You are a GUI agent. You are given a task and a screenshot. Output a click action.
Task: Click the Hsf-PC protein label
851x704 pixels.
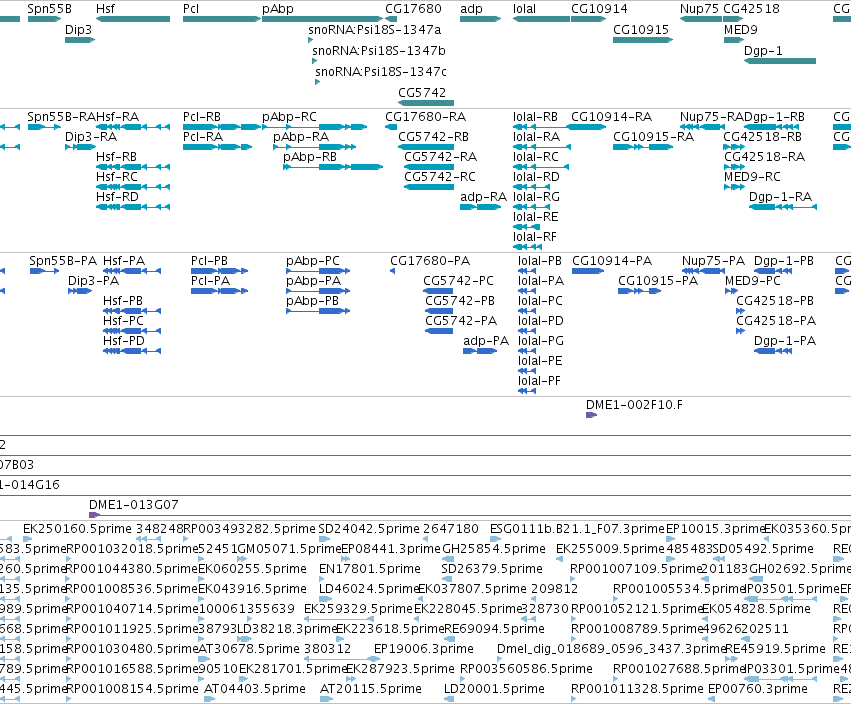click(123, 321)
